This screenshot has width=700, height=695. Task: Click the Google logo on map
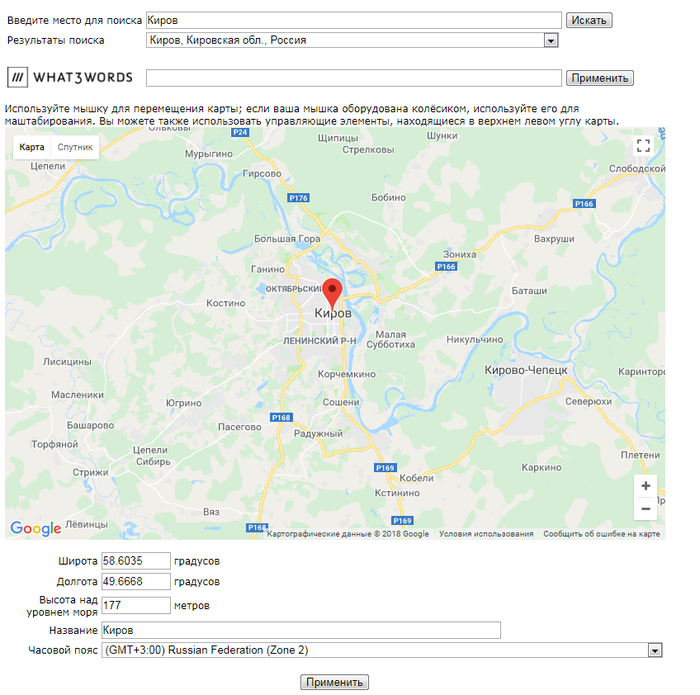[35, 528]
